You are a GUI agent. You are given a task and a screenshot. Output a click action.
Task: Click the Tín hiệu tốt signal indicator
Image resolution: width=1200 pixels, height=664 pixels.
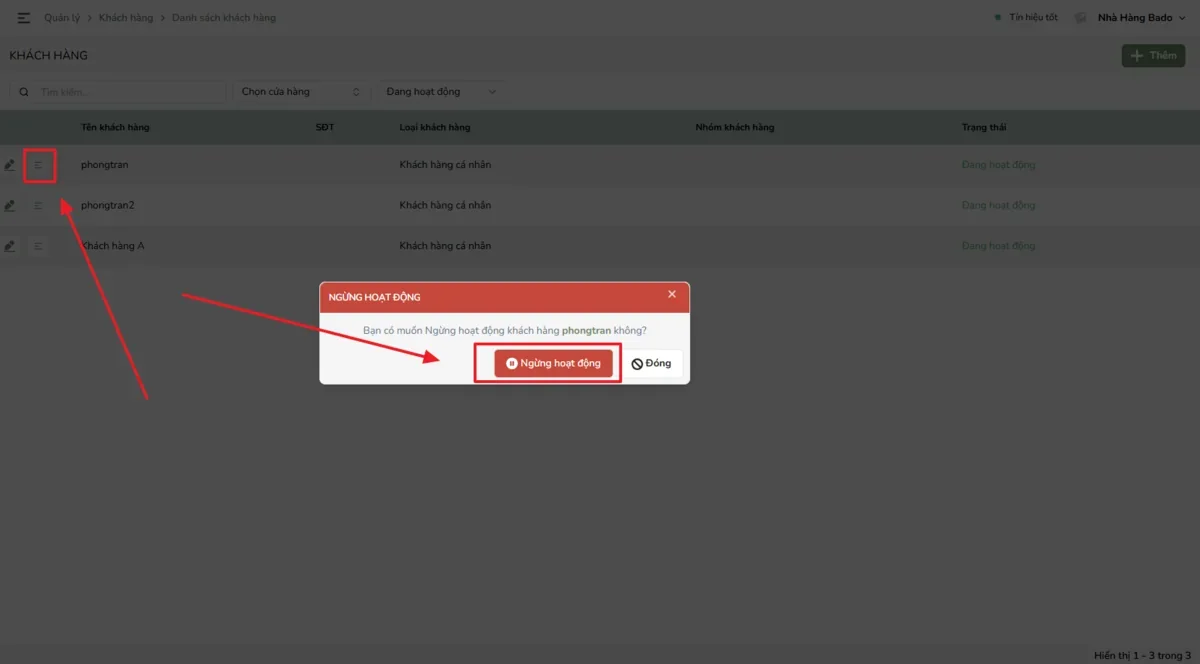(x=1026, y=18)
